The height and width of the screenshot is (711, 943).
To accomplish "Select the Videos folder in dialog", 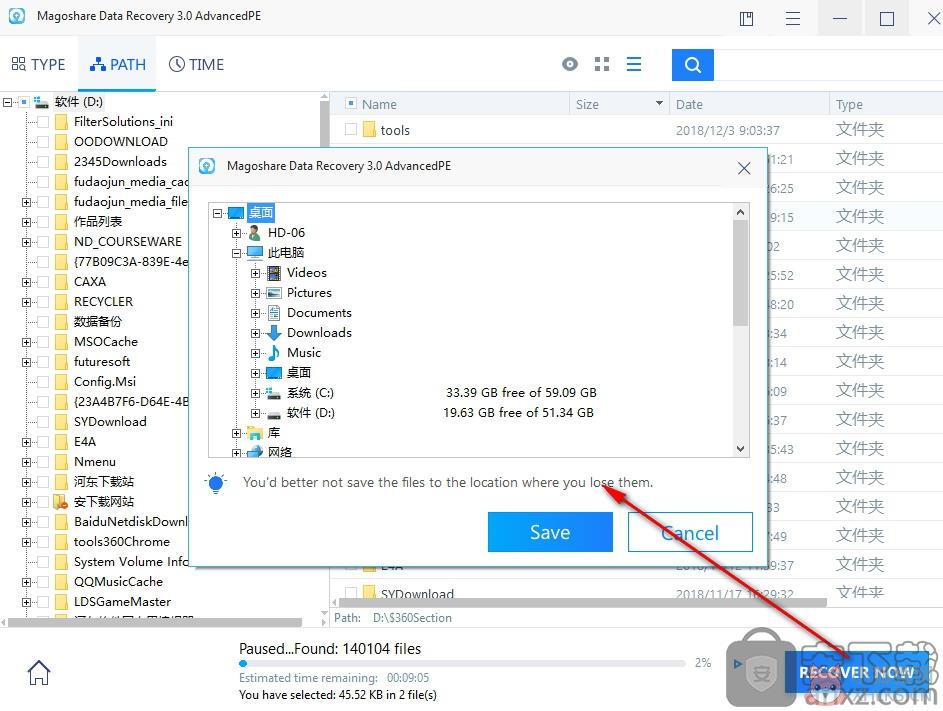I will pos(307,272).
